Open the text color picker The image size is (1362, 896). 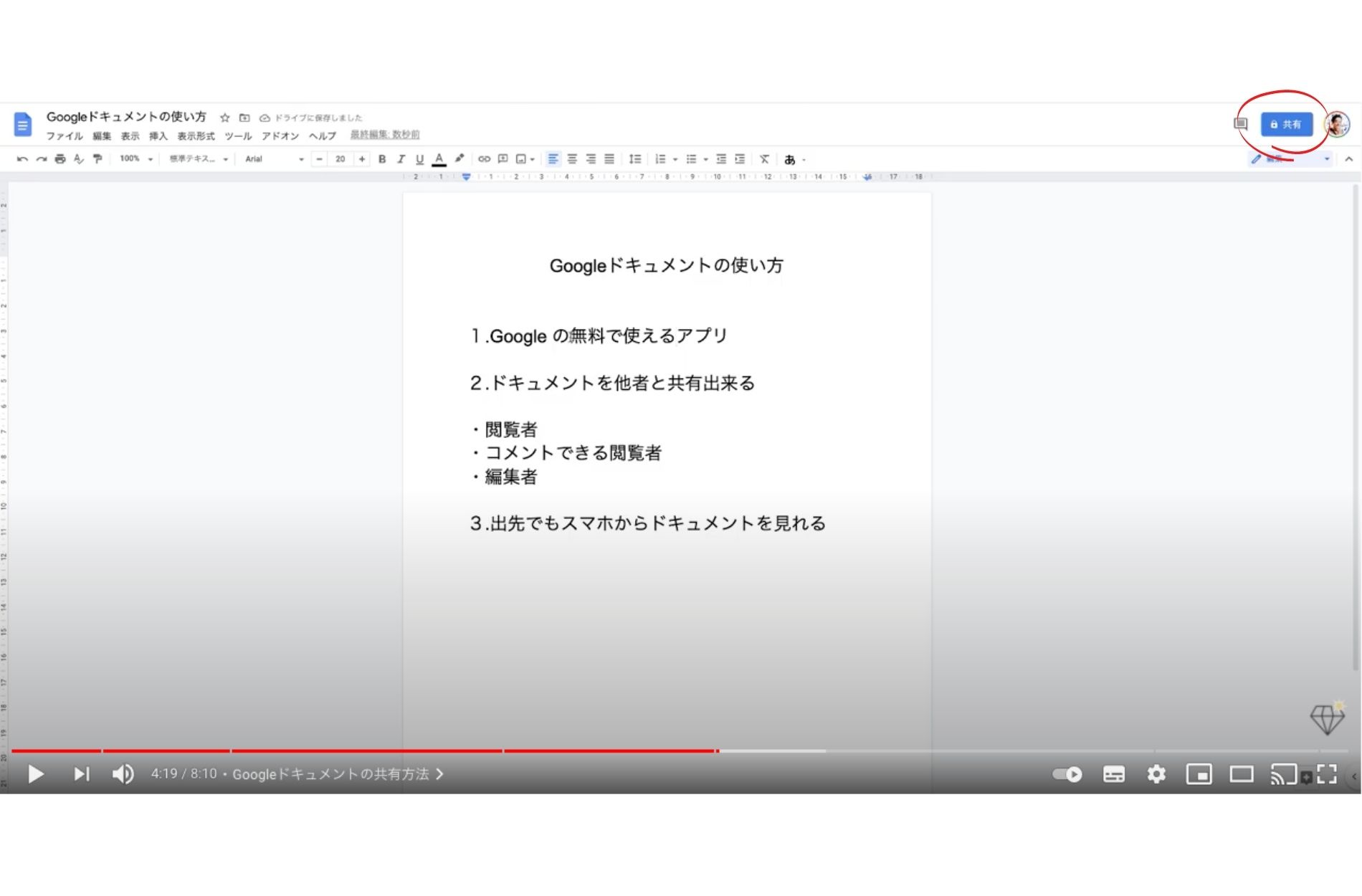tap(439, 159)
